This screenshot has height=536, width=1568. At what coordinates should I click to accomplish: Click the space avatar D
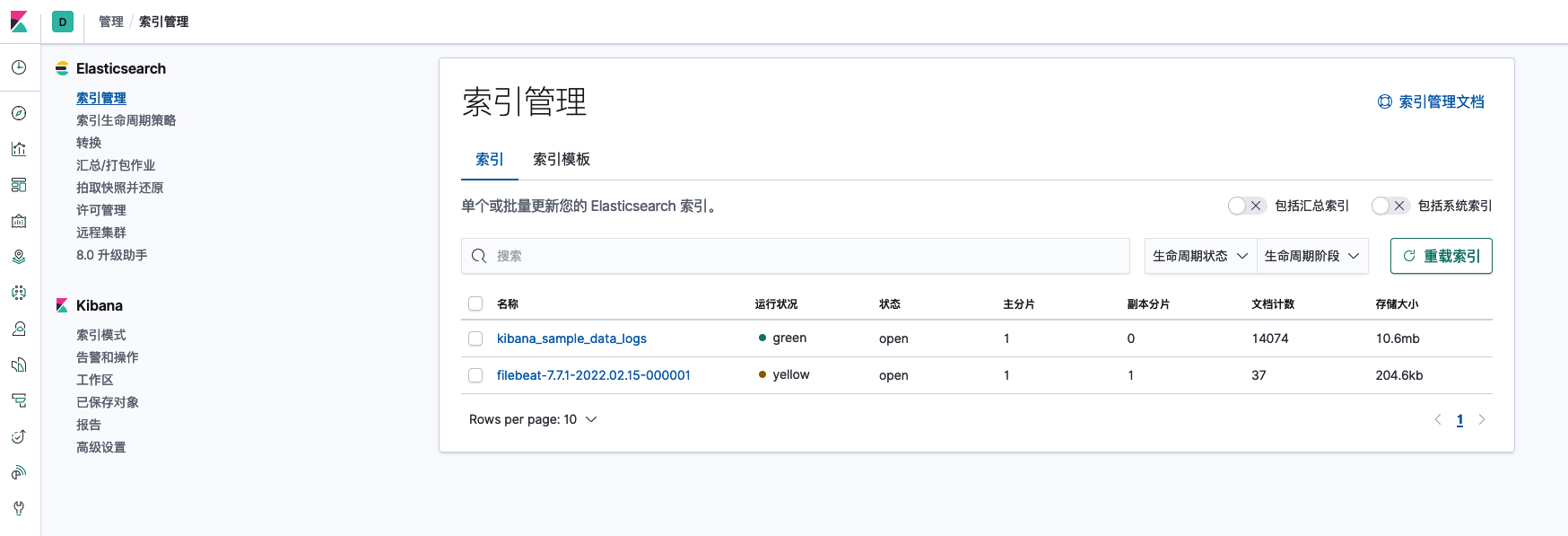(63, 22)
